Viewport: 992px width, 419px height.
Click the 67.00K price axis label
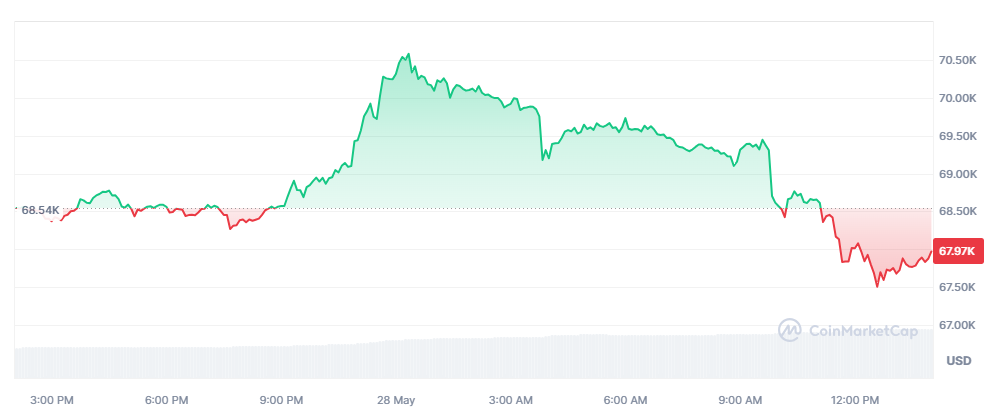(957, 325)
